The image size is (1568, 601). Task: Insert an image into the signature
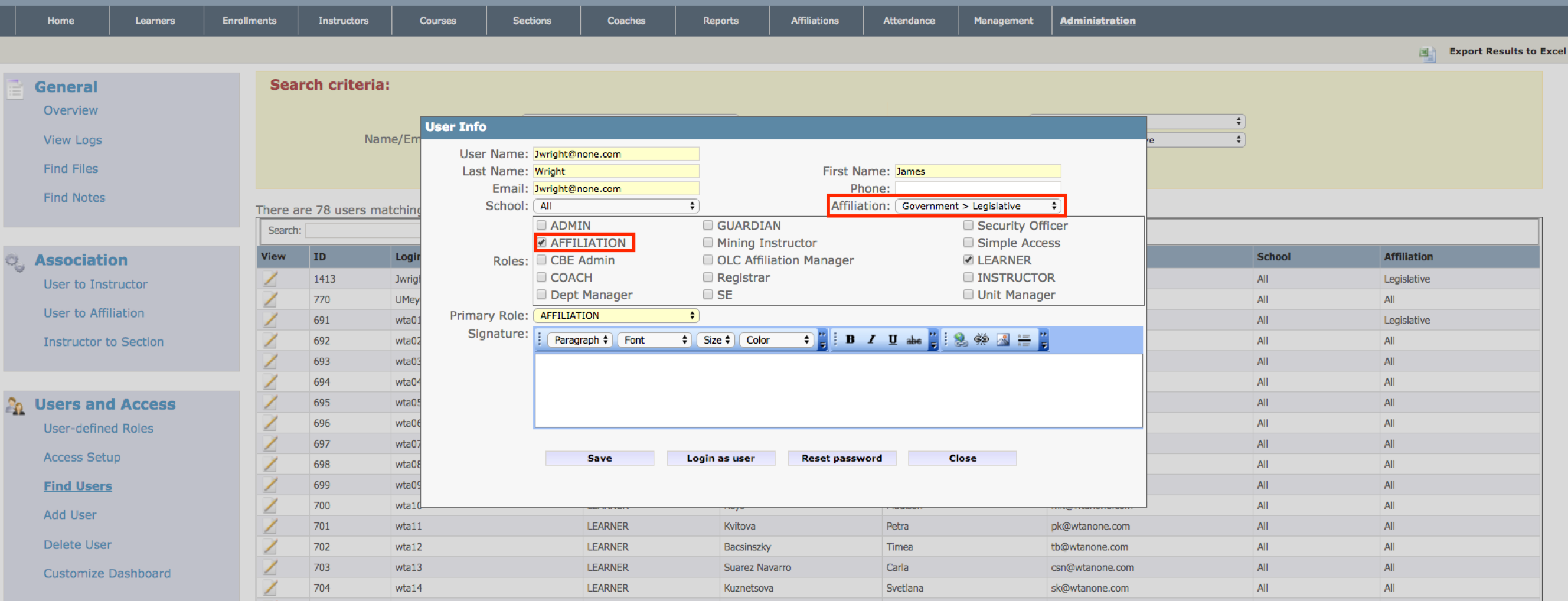[1002, 340]
